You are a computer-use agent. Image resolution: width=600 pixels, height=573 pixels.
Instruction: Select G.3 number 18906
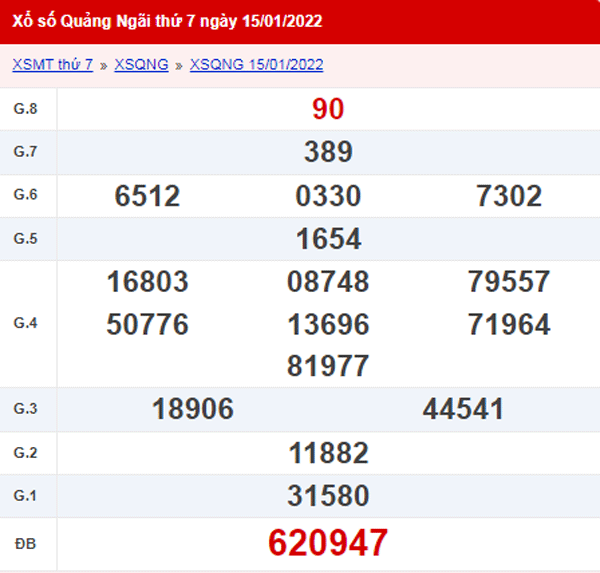193,409
